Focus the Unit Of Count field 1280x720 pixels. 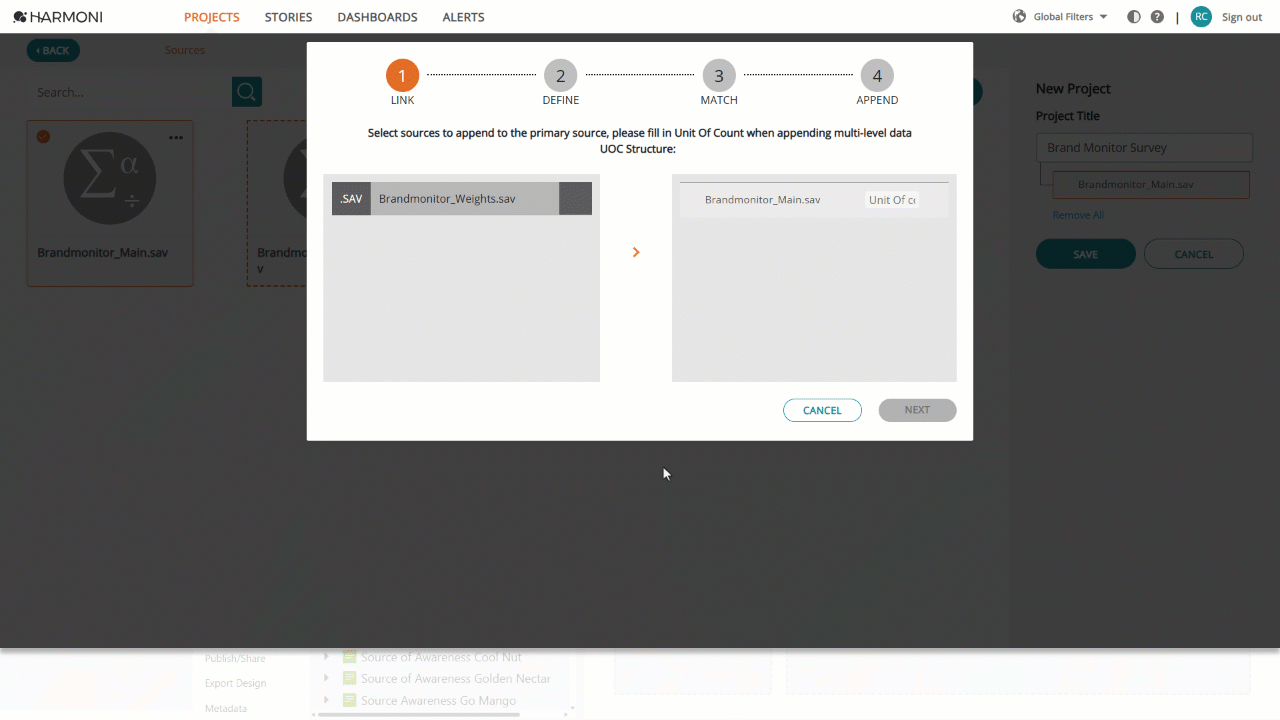(x=892, y=200)
